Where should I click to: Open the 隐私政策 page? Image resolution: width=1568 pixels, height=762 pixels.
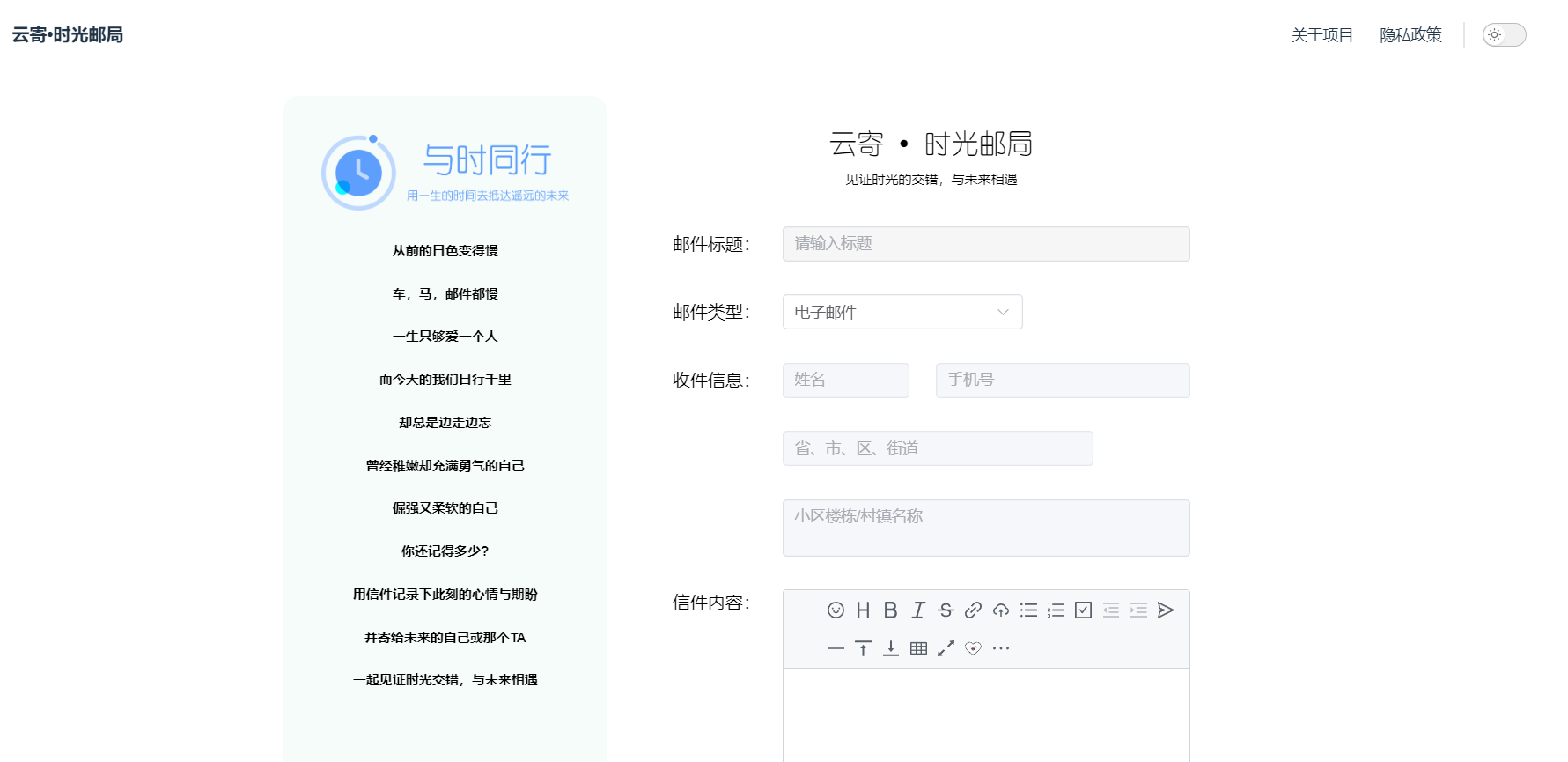[1410, 35]
